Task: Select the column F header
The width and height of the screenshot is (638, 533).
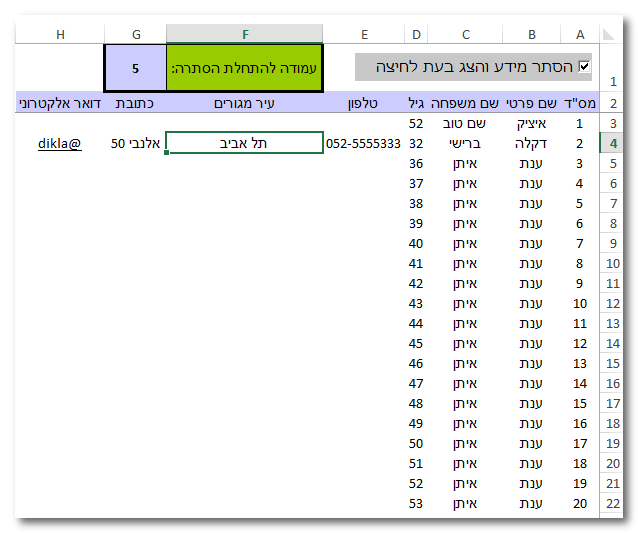Action: click(x=245, y=34)
